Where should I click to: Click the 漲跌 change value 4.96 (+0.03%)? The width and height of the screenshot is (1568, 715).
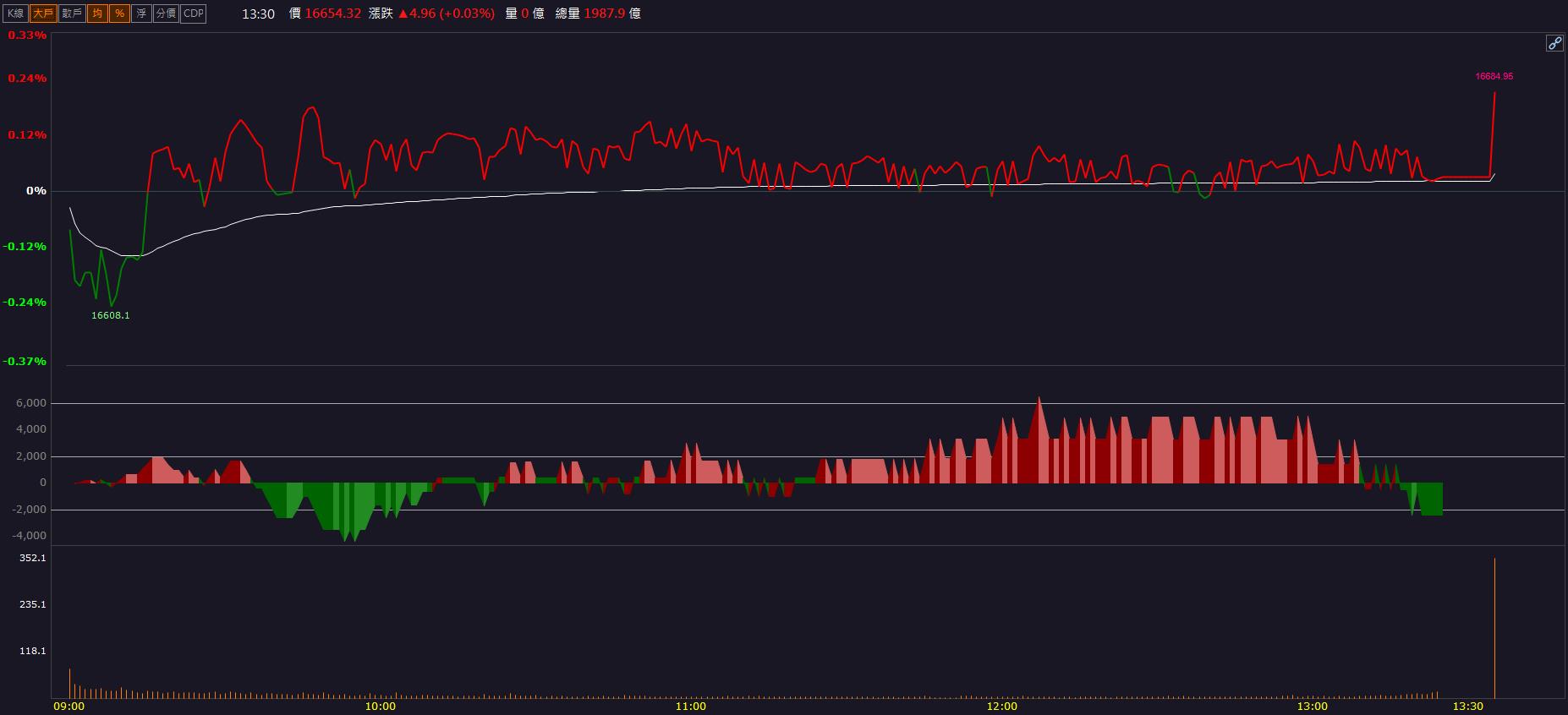click(446, 14)
